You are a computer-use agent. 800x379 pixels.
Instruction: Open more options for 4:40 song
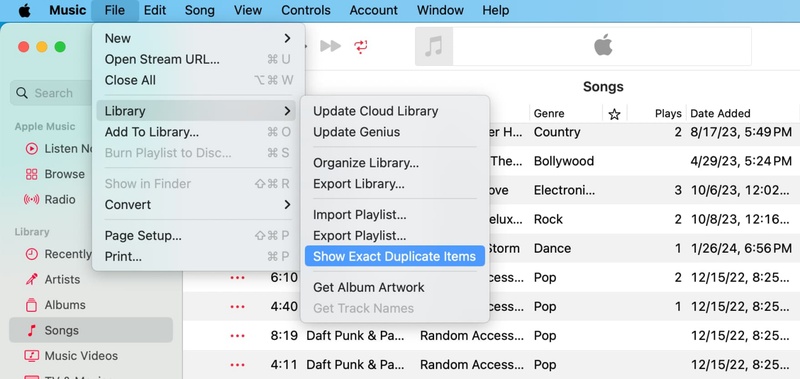(238, 307)
